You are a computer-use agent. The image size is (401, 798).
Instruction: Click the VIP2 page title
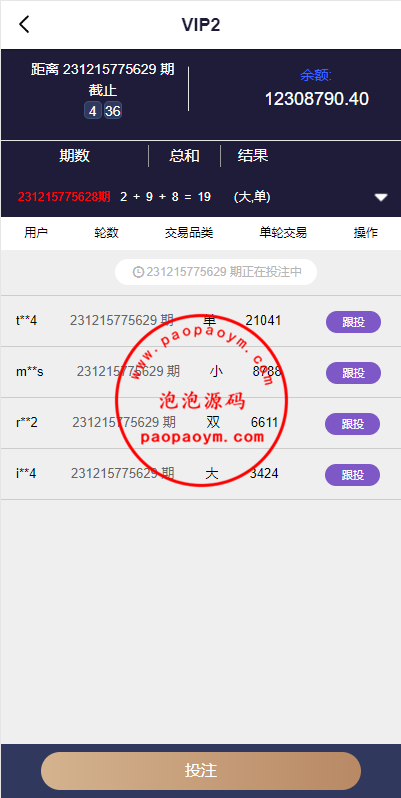pyautogui.click(x=200, y=24)
